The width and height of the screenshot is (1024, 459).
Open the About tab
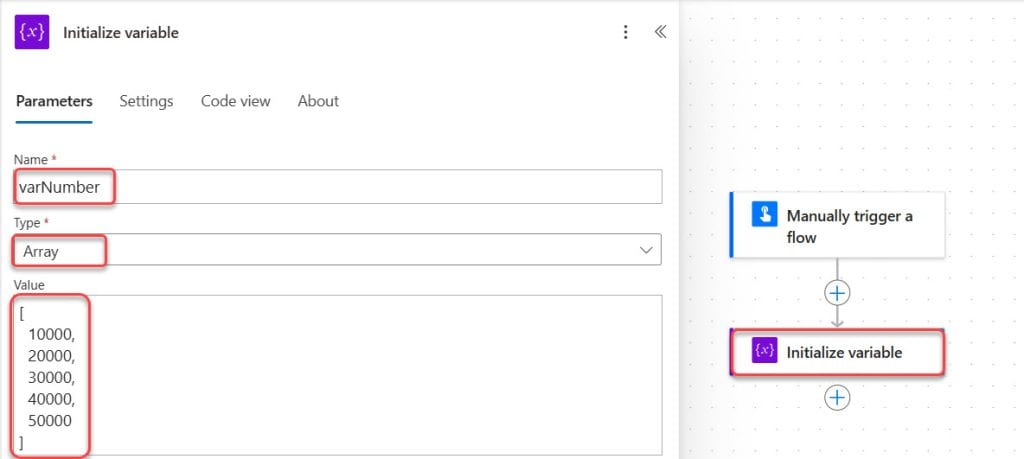pos(318,101)
